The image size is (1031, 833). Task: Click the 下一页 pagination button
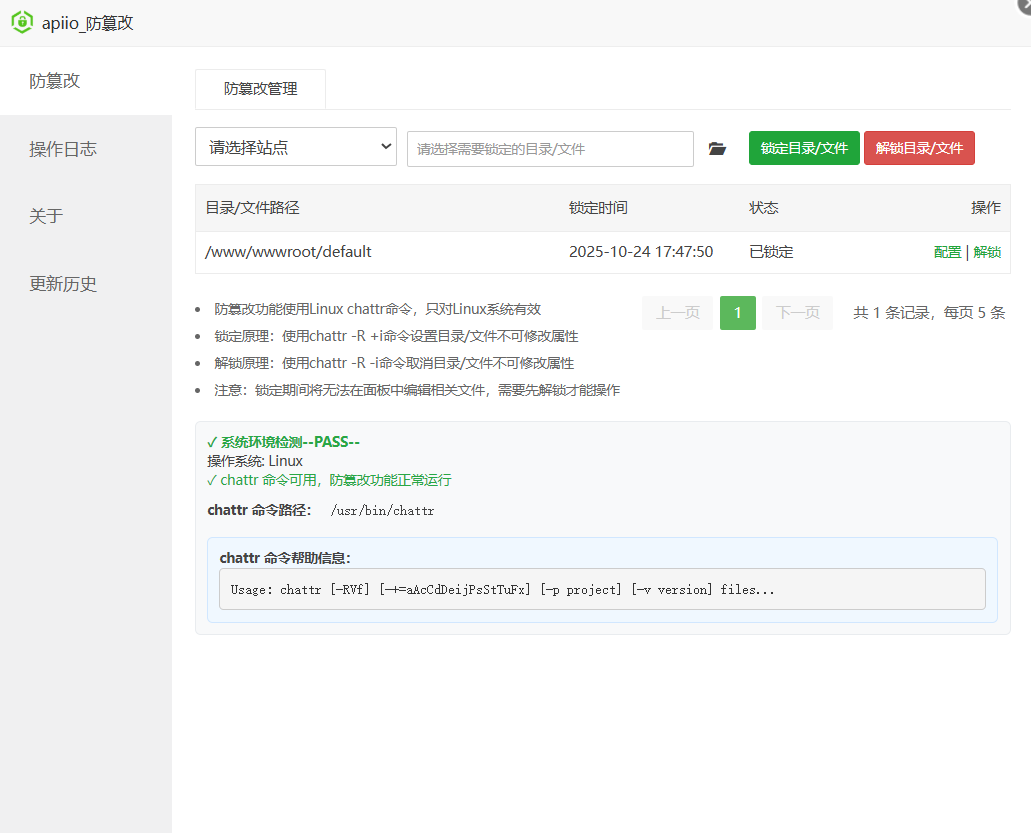[797, 312]
